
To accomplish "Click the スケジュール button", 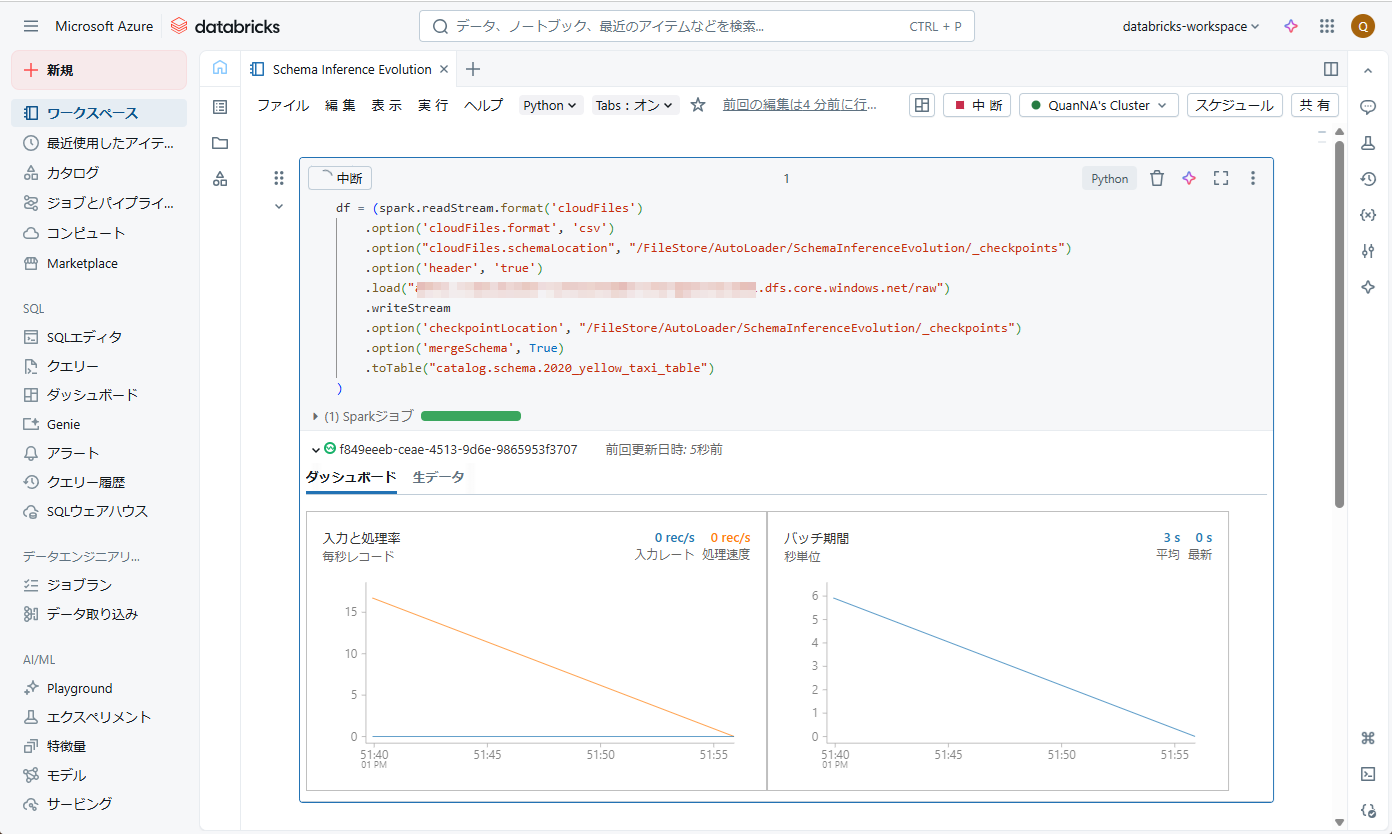I will click(1234, 105).
